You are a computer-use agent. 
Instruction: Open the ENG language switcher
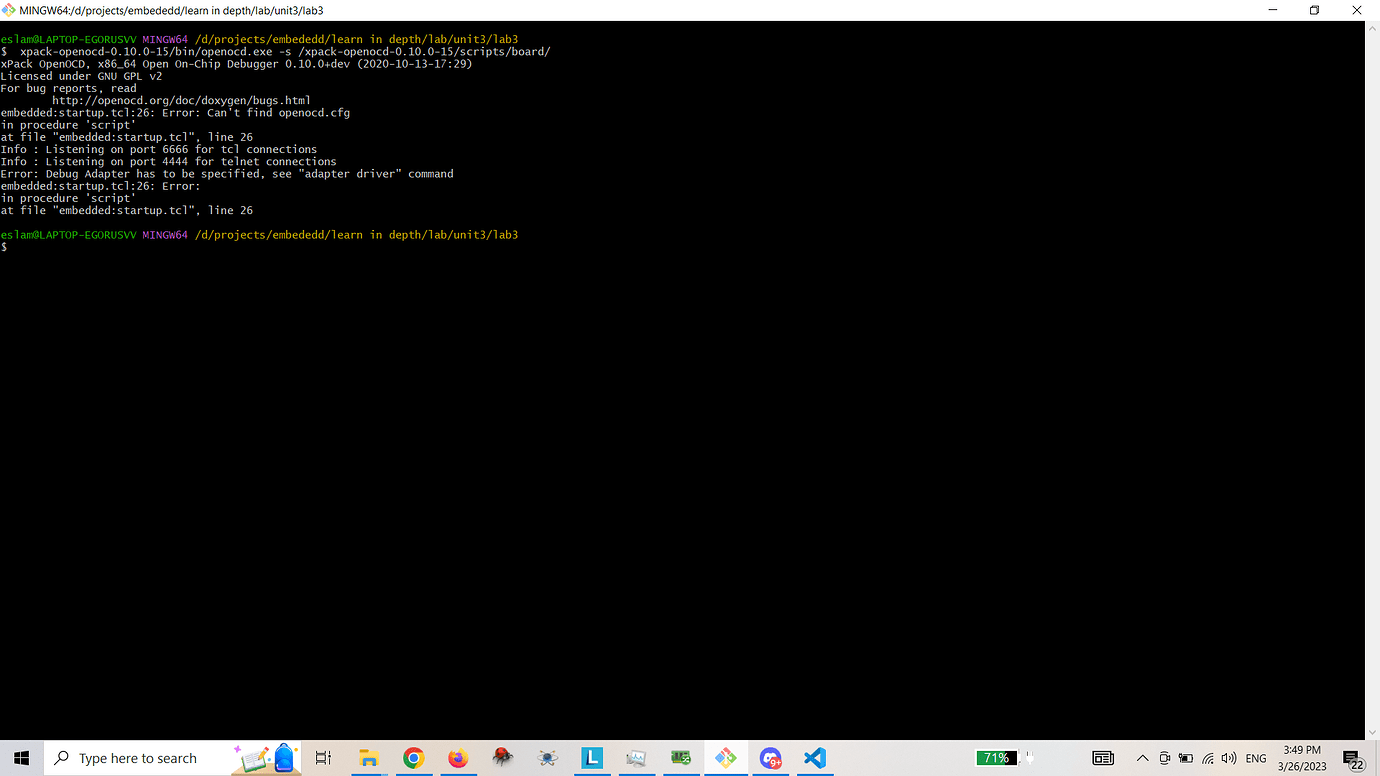1255,758
